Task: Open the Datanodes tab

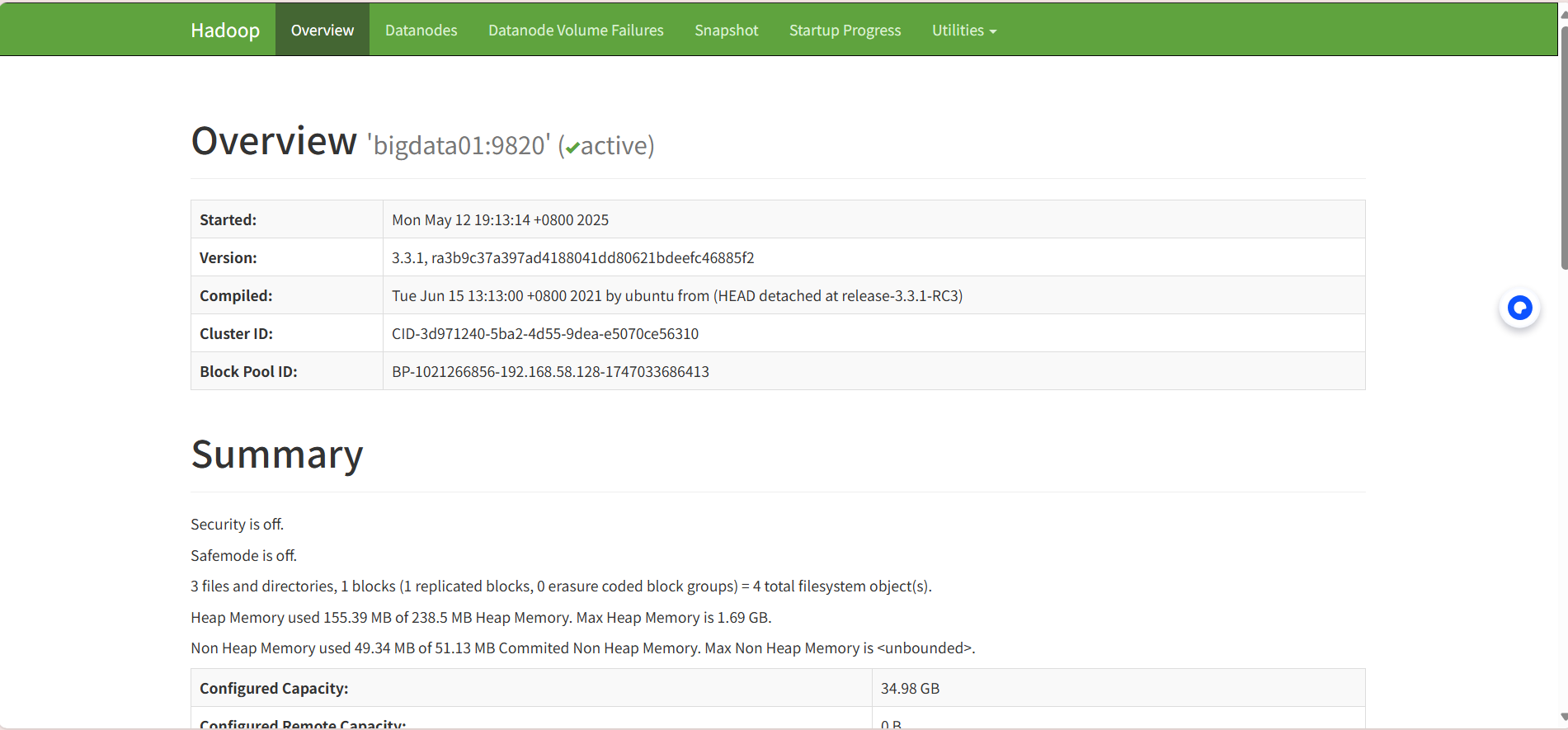Action: [421, 31]
